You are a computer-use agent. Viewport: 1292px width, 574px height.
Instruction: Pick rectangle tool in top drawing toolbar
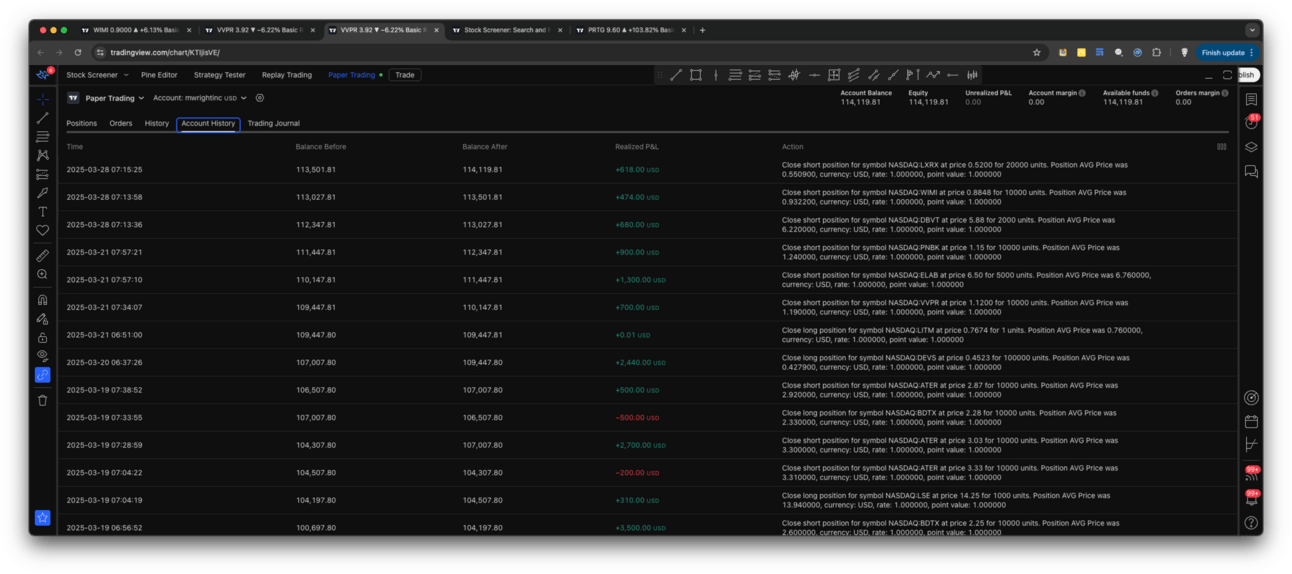tap(695, 75)
